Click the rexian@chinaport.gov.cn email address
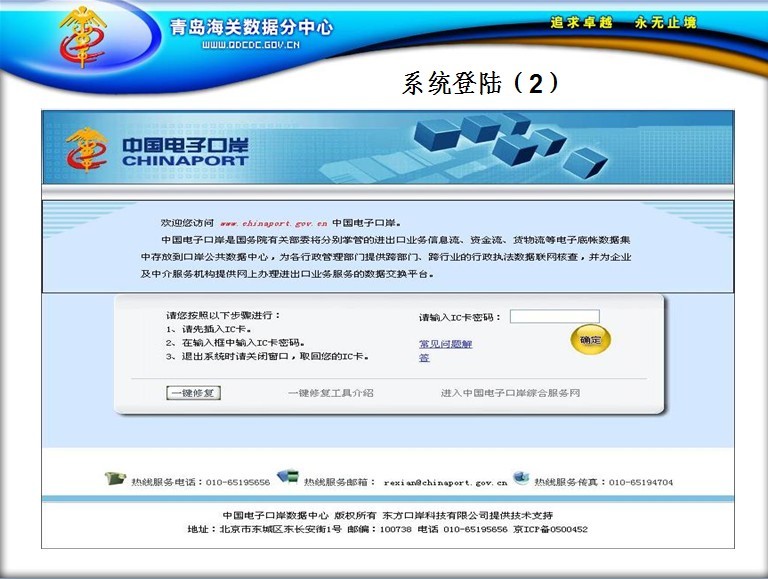The height and width of the screenshot is (579, 768). click(445, 482)
